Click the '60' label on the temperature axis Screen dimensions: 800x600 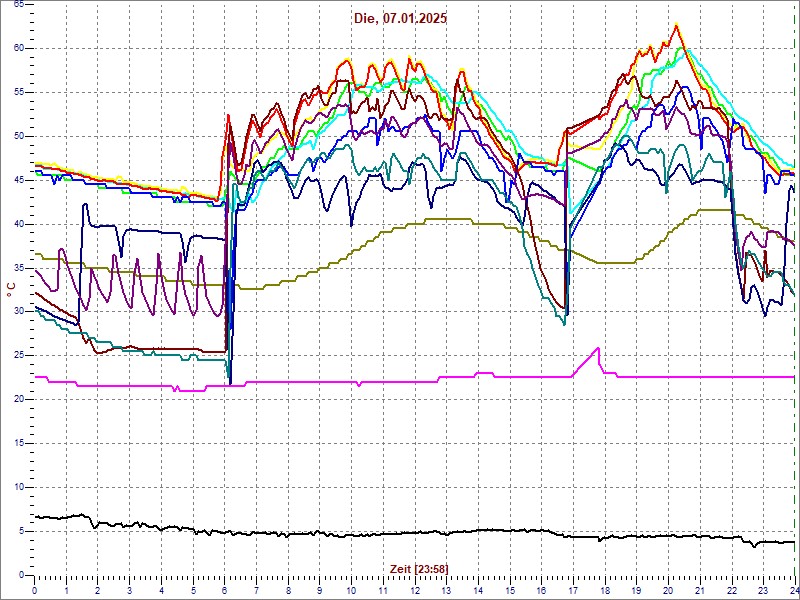point(18,48)
